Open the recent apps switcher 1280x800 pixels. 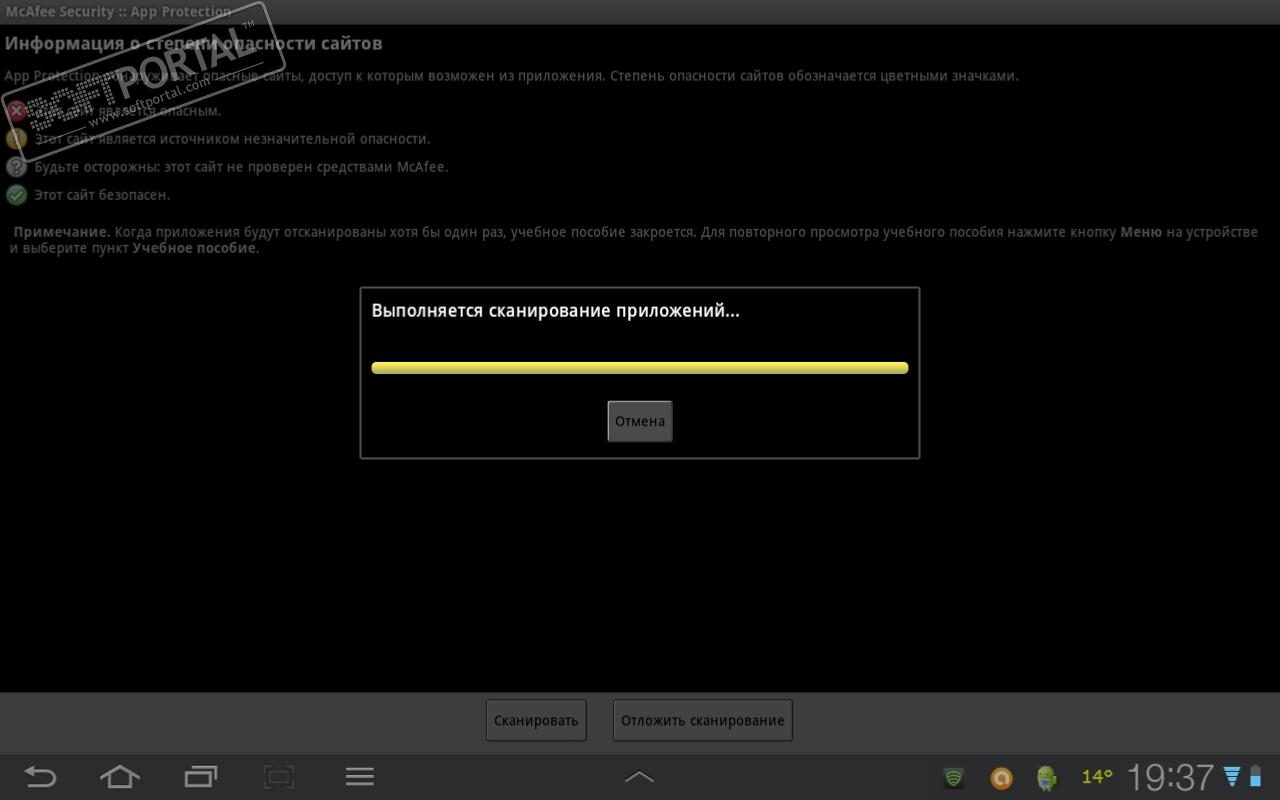pos(201,777)
